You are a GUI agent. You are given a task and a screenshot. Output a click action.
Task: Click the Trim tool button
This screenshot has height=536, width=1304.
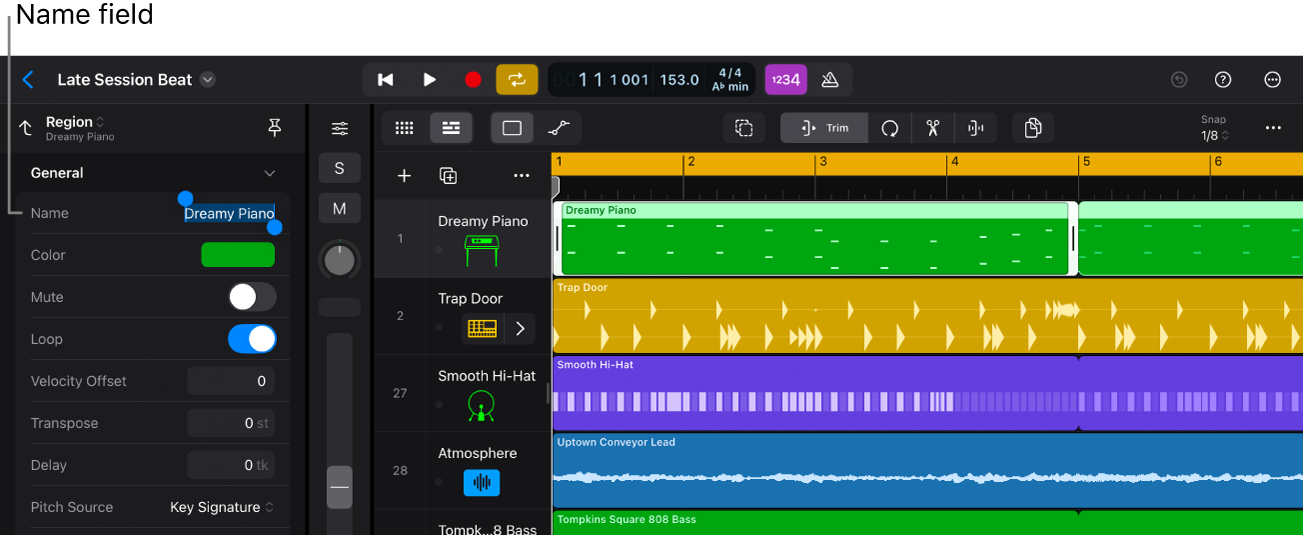pyautogui.click(x=824, y=128)
